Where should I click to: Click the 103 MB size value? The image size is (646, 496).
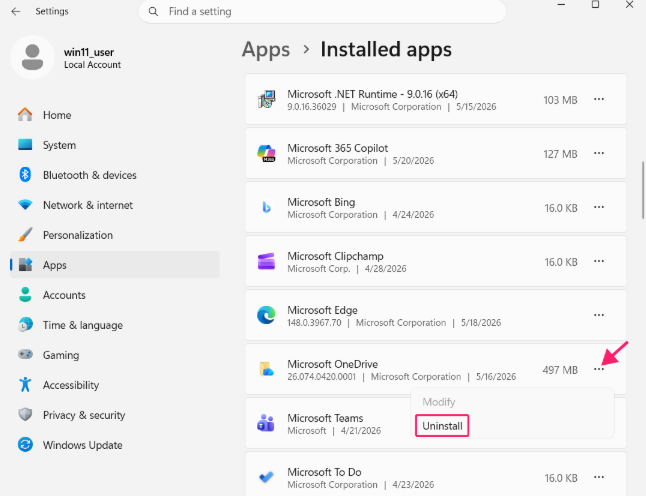pos(560,100)
